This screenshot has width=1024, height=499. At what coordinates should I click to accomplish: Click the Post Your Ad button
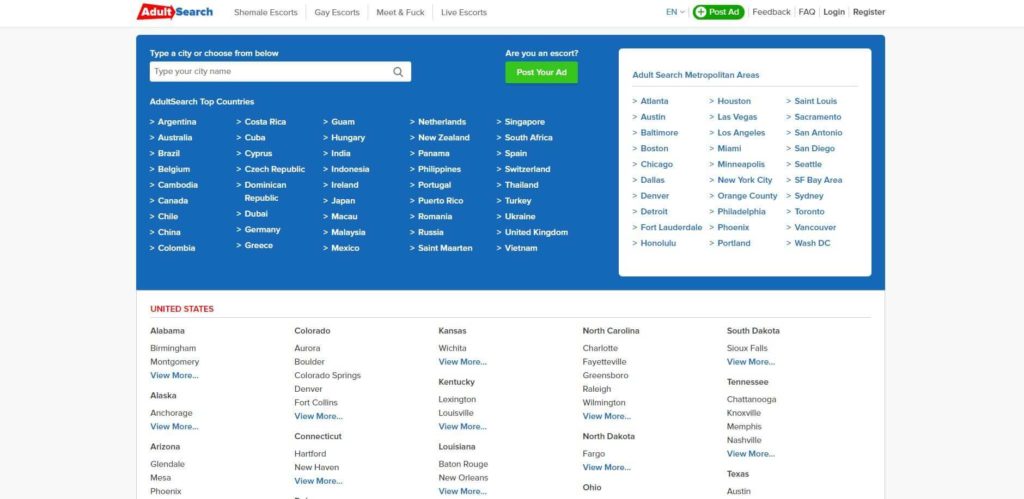[541, 72]
